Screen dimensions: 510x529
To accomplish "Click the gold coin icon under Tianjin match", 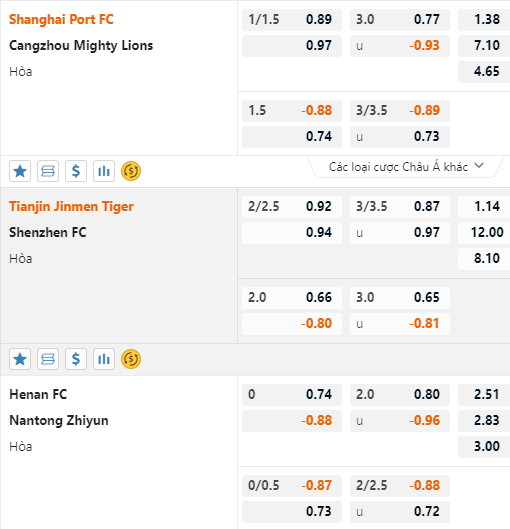I will [131, 359].
